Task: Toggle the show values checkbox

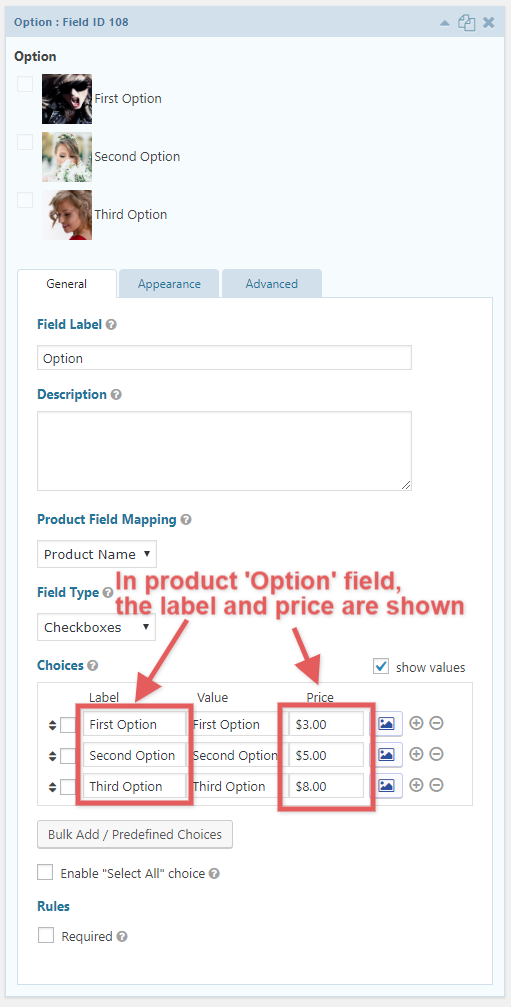Action: (x=381, y=666)
